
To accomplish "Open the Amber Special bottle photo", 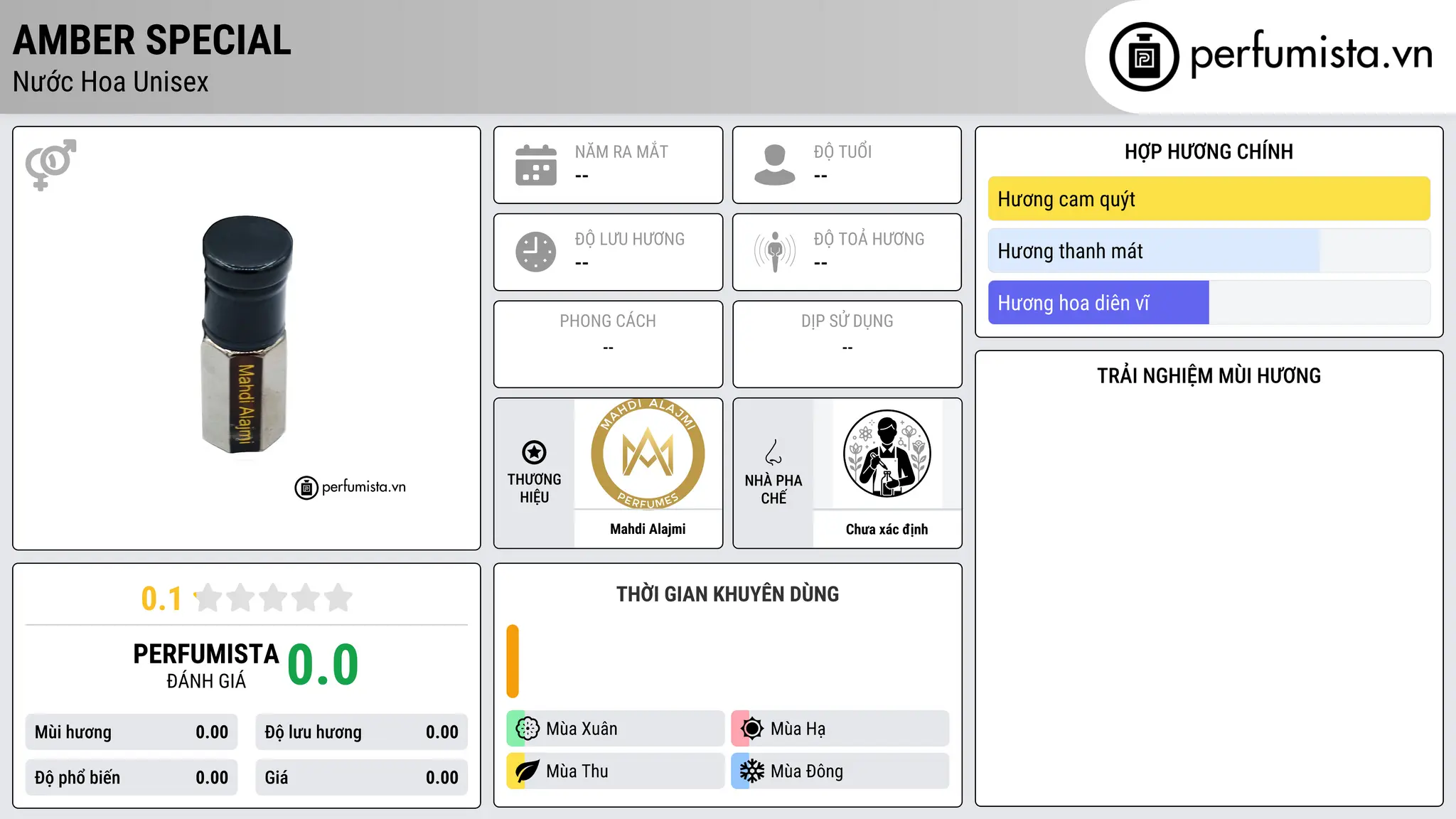I will (x=247, y=334).
